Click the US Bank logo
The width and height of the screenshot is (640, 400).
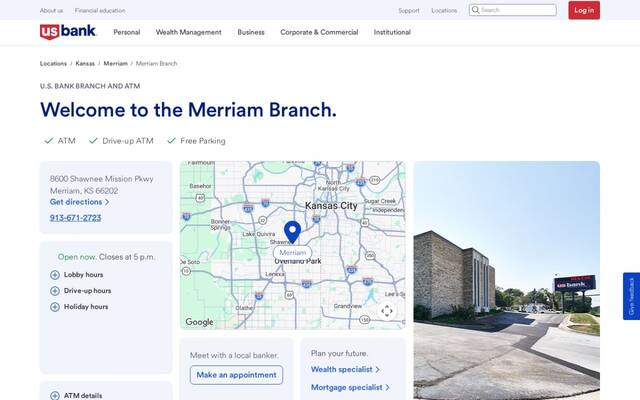68,32
